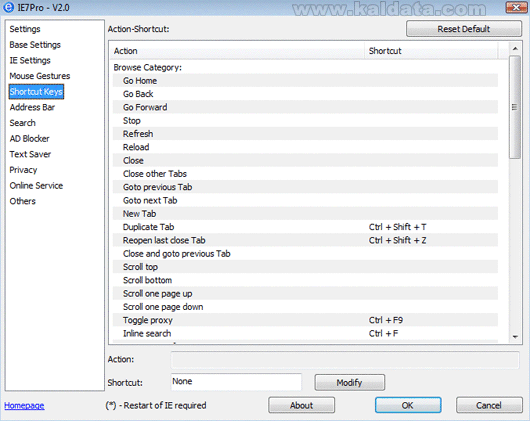Click the Reset Default button

tap(464, 29)
